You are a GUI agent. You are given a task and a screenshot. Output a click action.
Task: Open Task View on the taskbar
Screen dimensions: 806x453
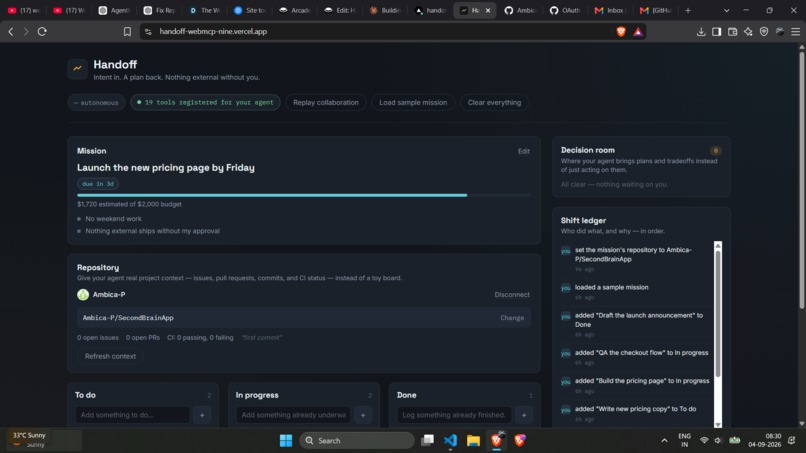click(427, 441)
